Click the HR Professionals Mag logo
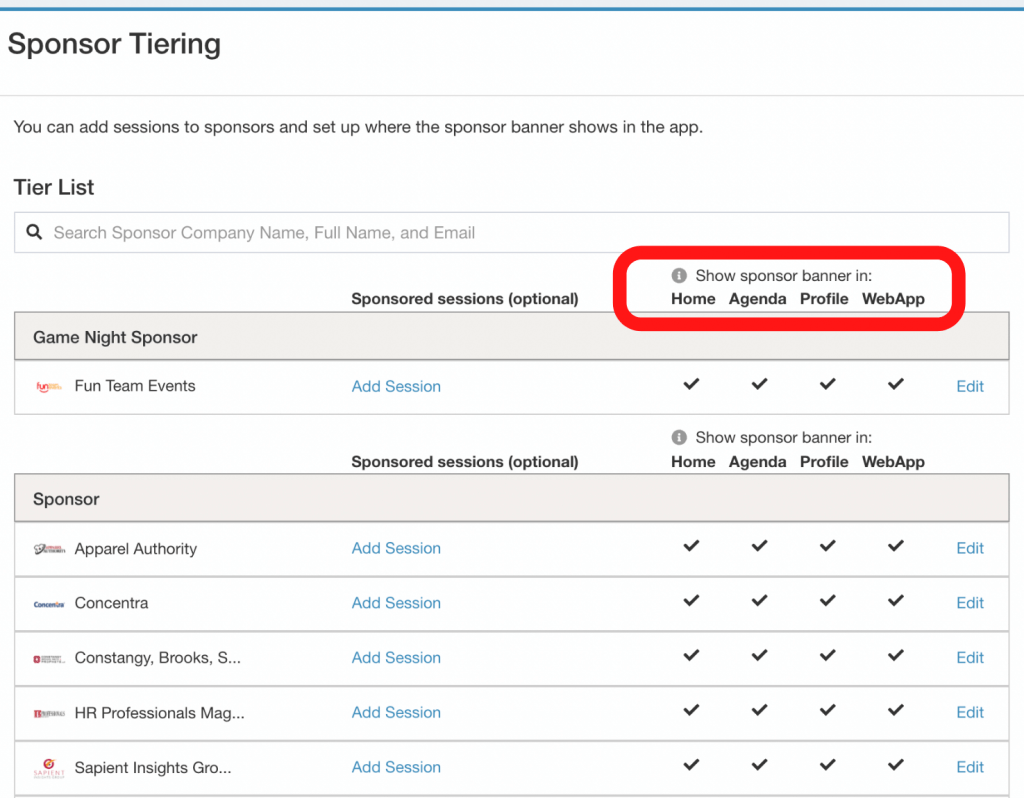 click(x=49, y=713)
